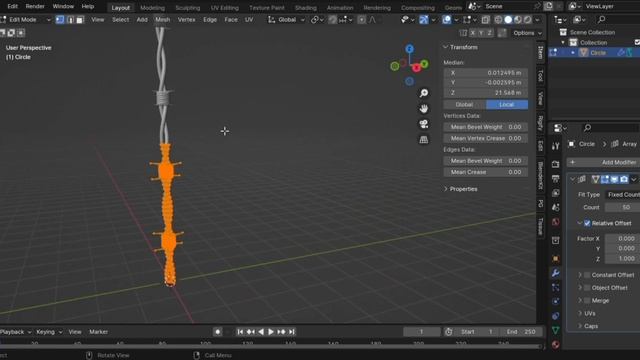The image size is (640, 360).
Task: Open viewport shading options dropdown arrow
Action: coord(537,20)
